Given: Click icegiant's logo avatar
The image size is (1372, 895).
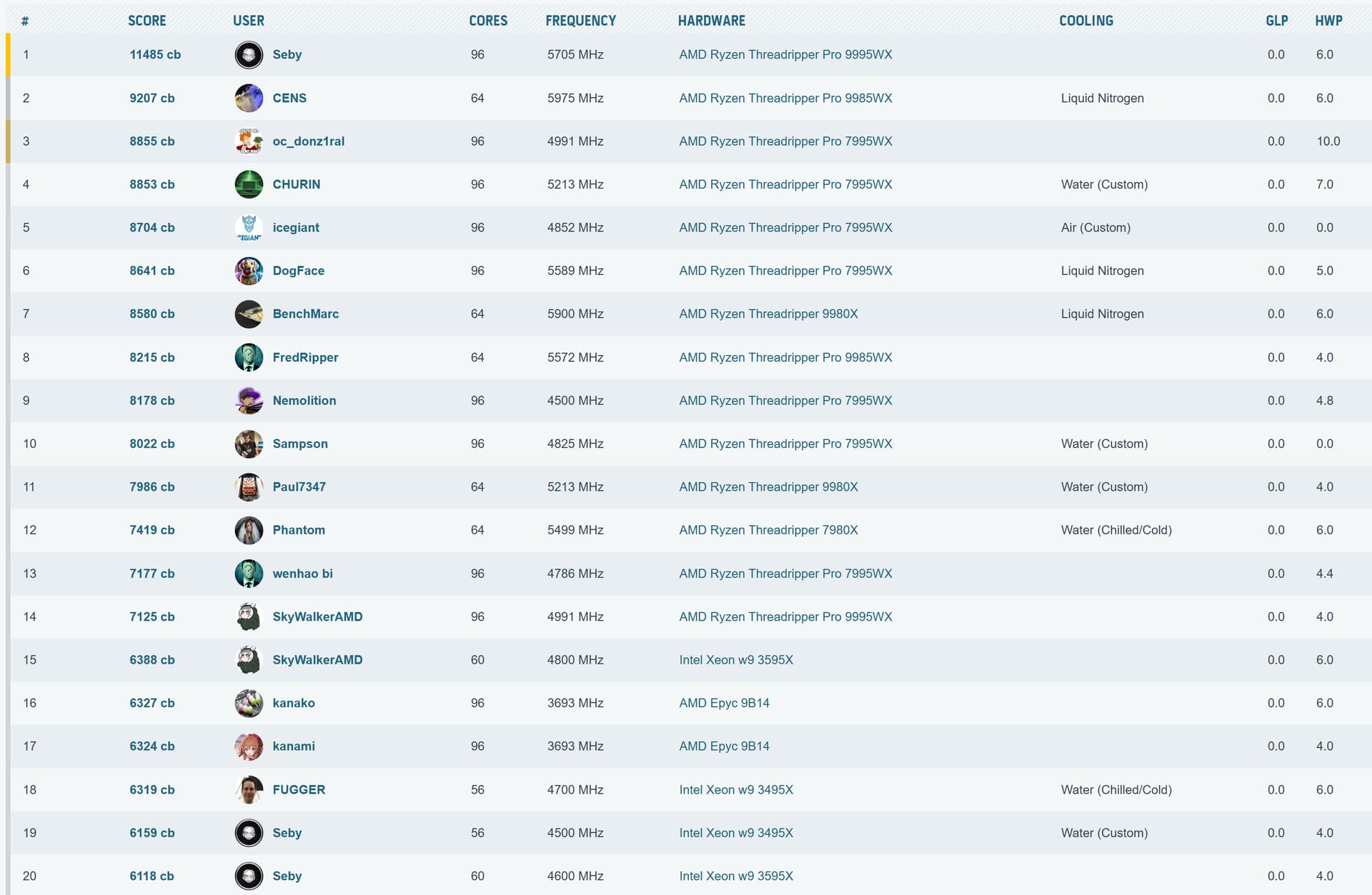Looking at the screenshot, I should click(x=249, y=228).
